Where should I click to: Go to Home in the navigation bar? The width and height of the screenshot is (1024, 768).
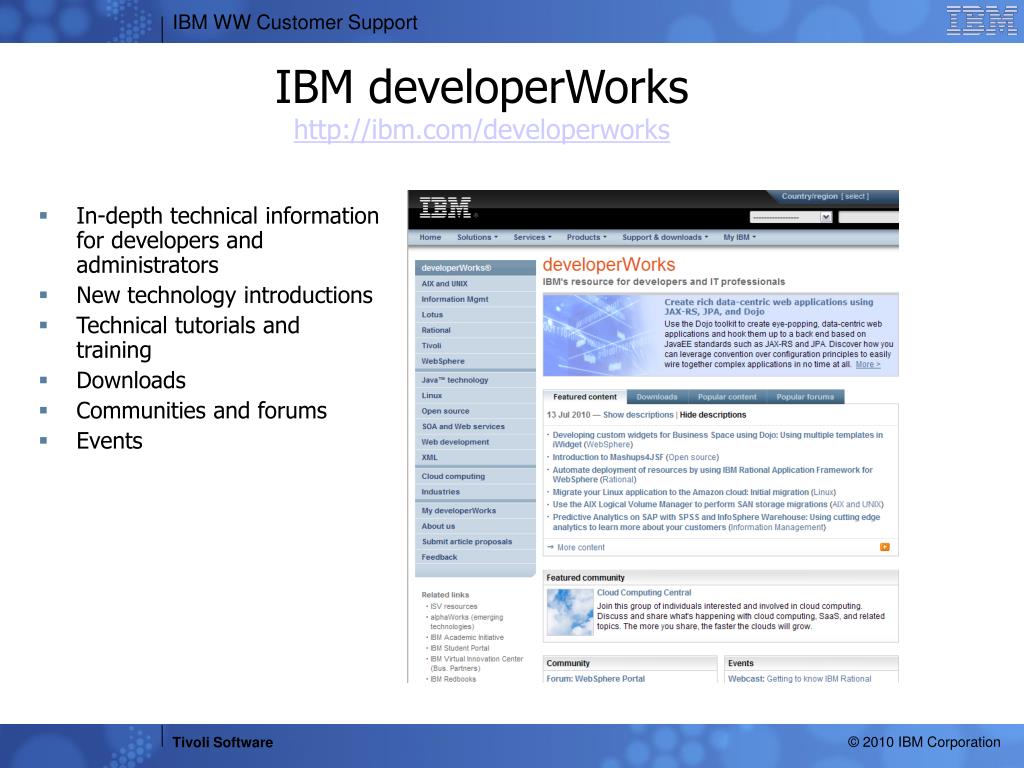[430, 237]
